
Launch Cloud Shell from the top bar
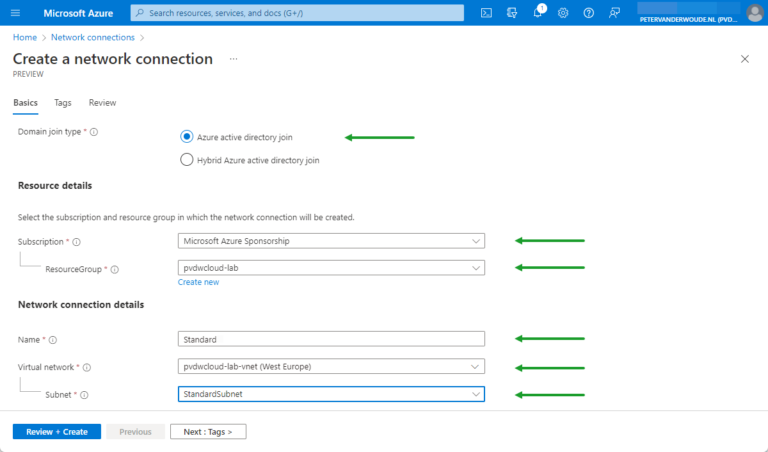pos(486,13)
